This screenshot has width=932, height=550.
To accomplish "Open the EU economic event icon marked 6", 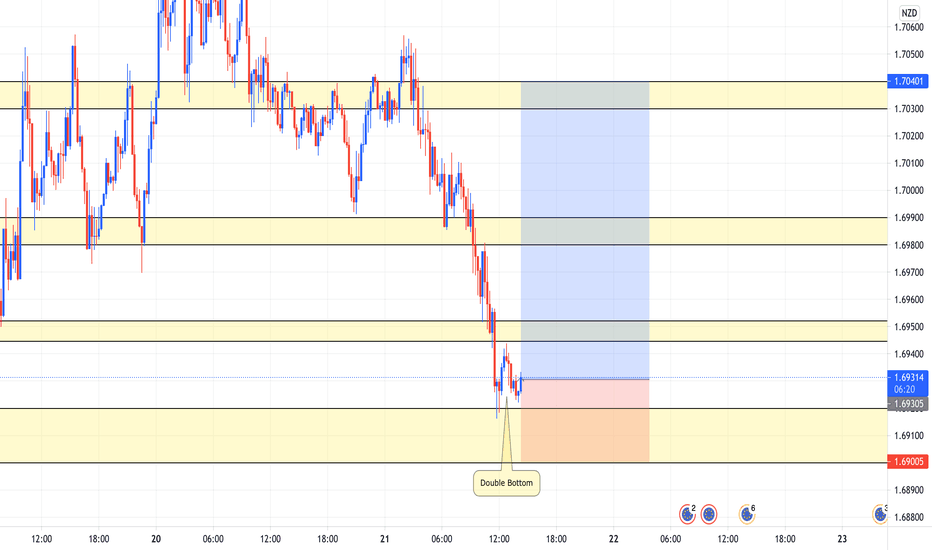I will pyautogui.click(x=747, y=514).
